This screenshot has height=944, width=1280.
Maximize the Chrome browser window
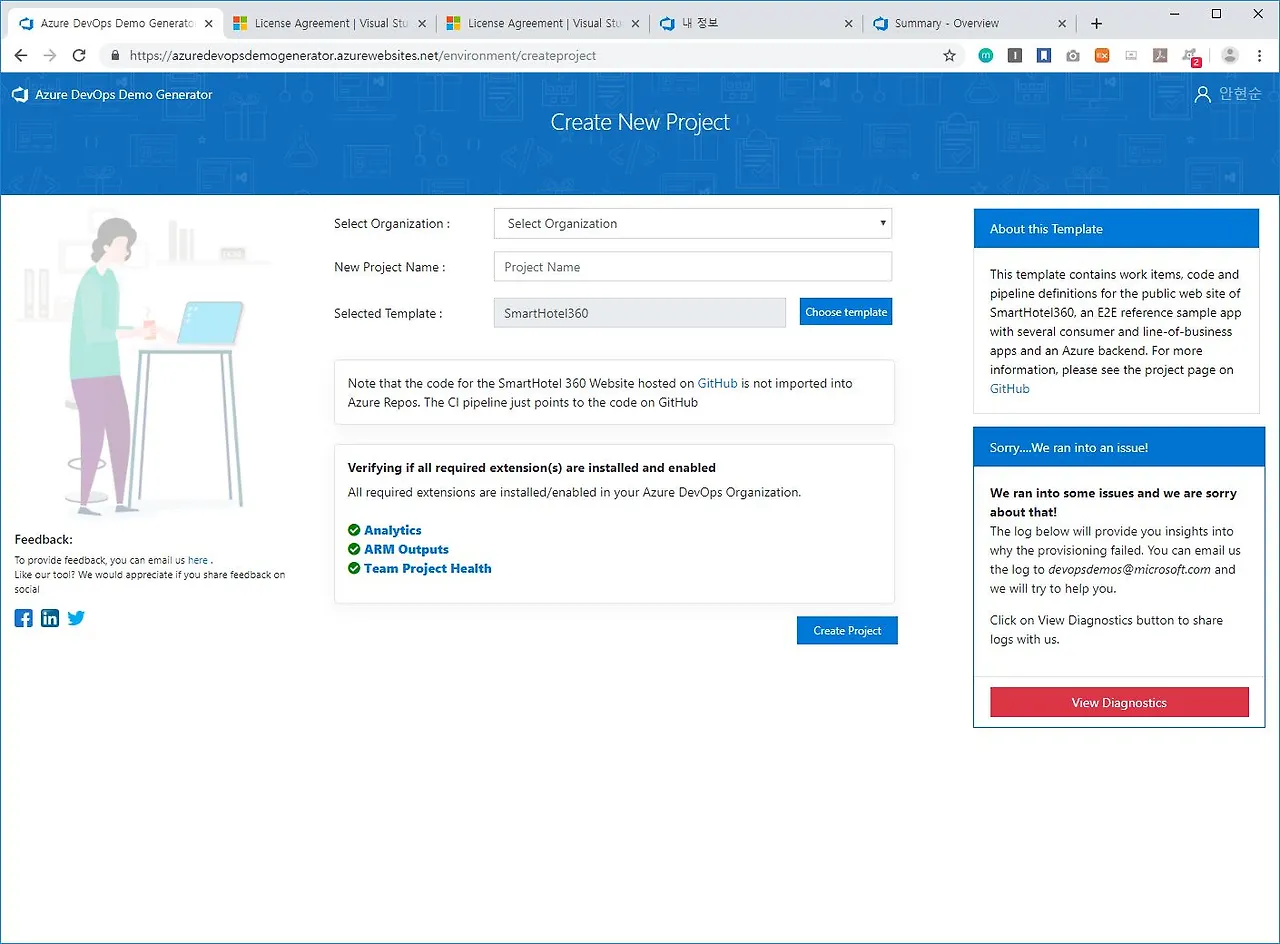click(1216, 13)
